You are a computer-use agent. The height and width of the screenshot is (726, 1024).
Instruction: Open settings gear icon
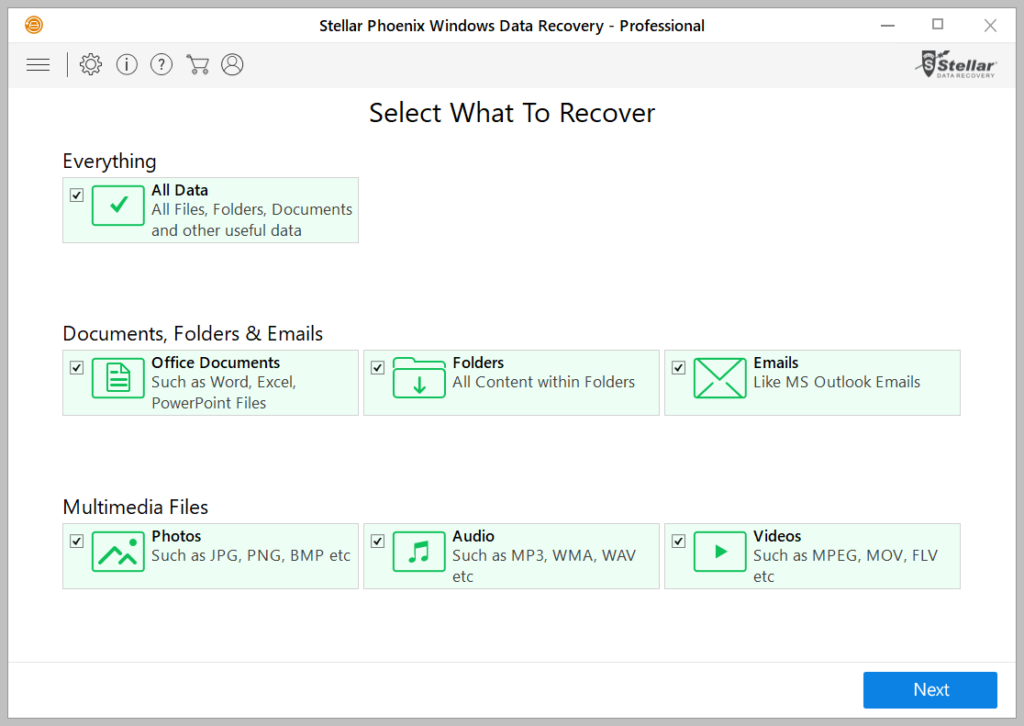[x=91, y=64]
